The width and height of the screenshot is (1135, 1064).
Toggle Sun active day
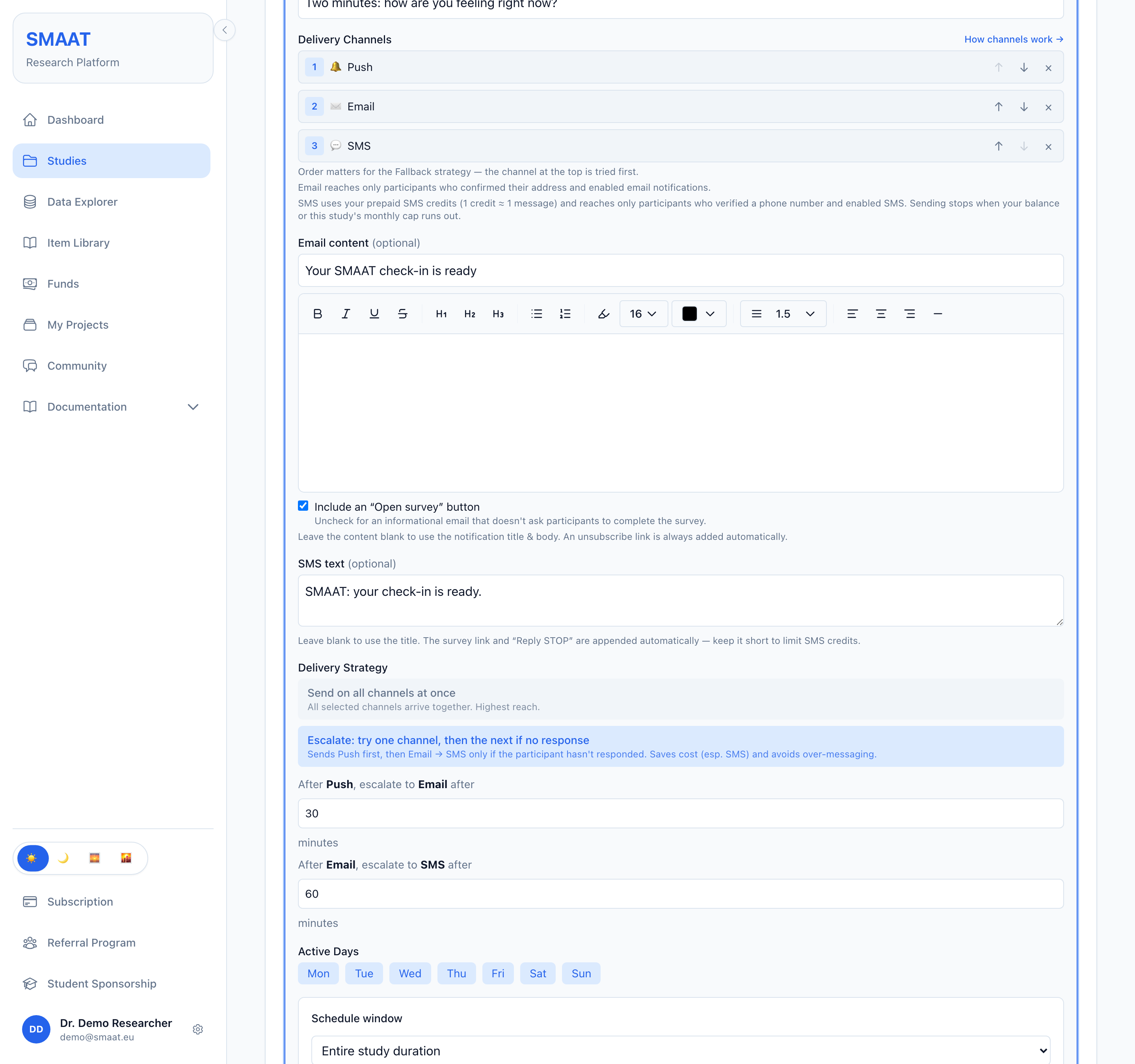tap(581, 973)
